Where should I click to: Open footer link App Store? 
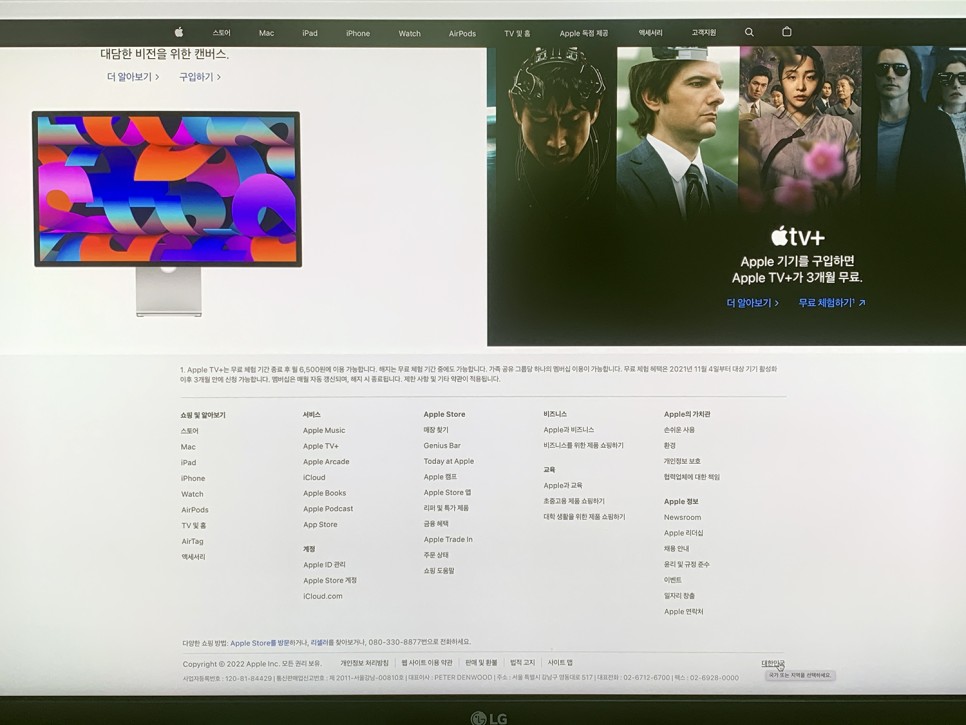(x=320, y=525)
